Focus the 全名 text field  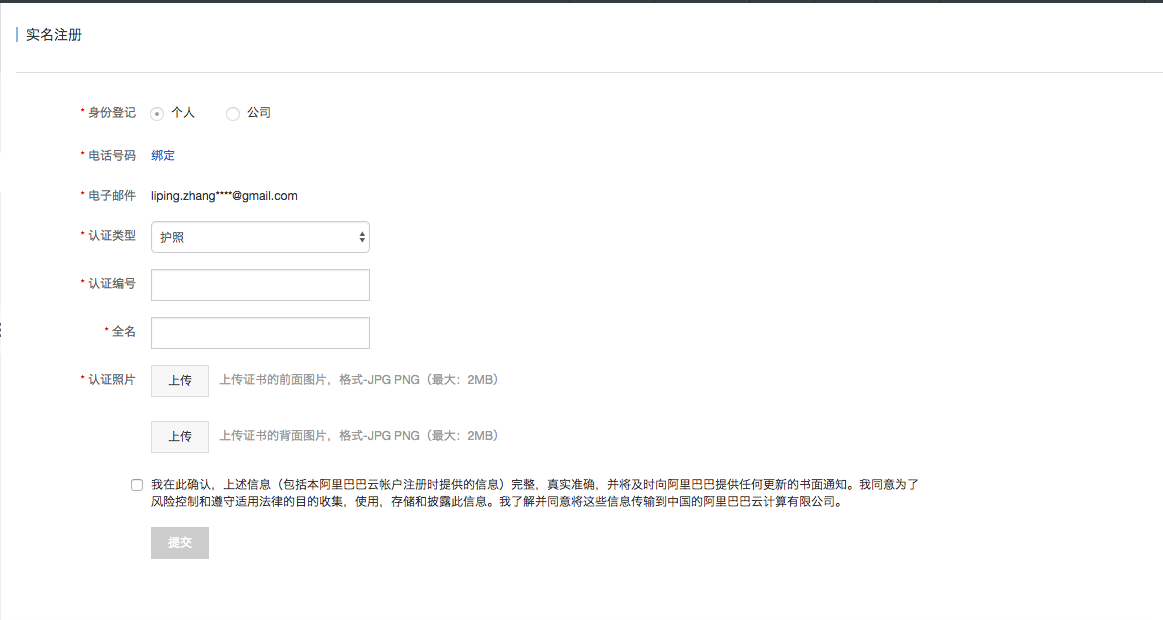click(x=260, y=333)
